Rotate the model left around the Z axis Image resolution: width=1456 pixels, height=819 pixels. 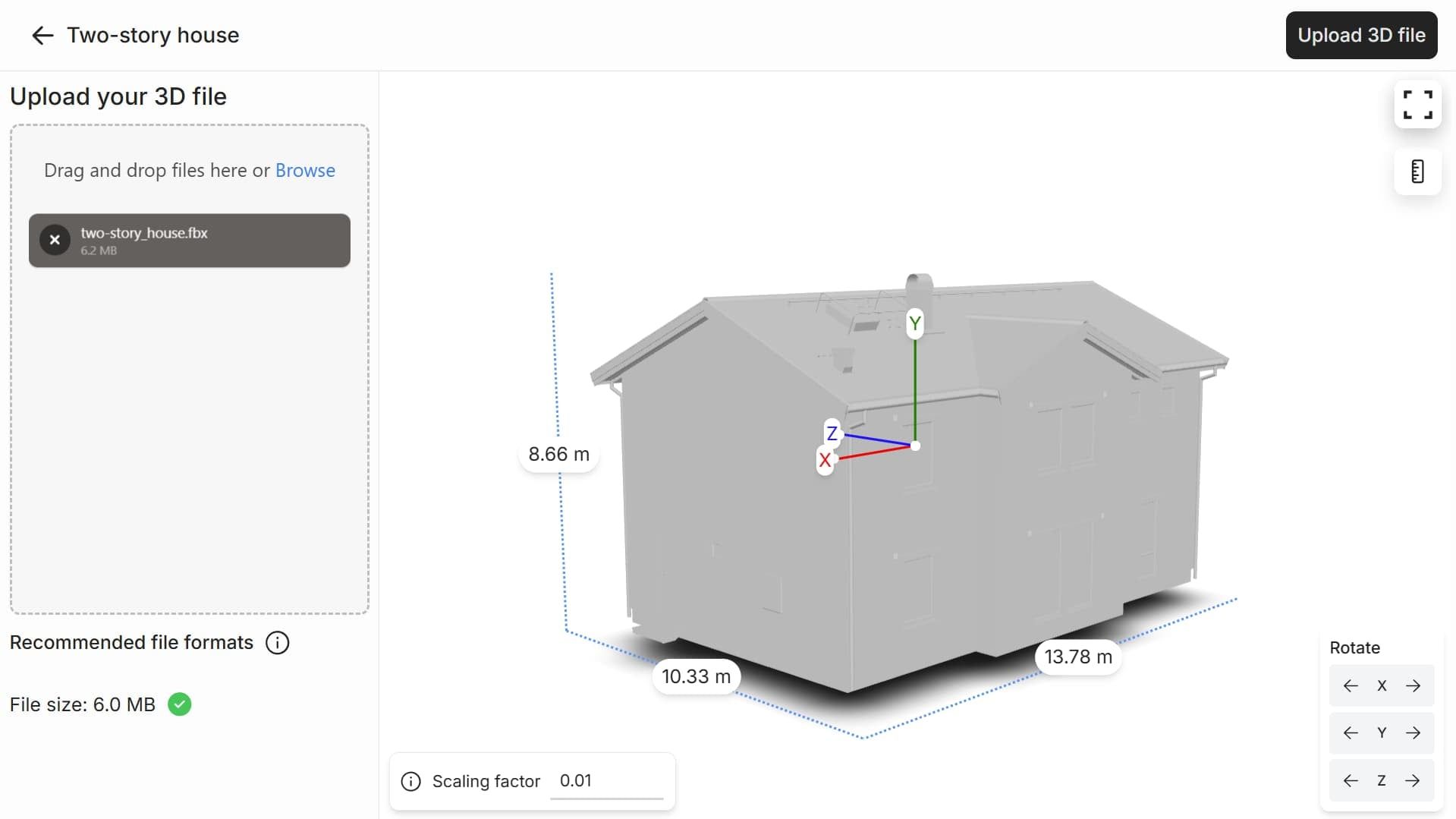[x=1351, y=780]
